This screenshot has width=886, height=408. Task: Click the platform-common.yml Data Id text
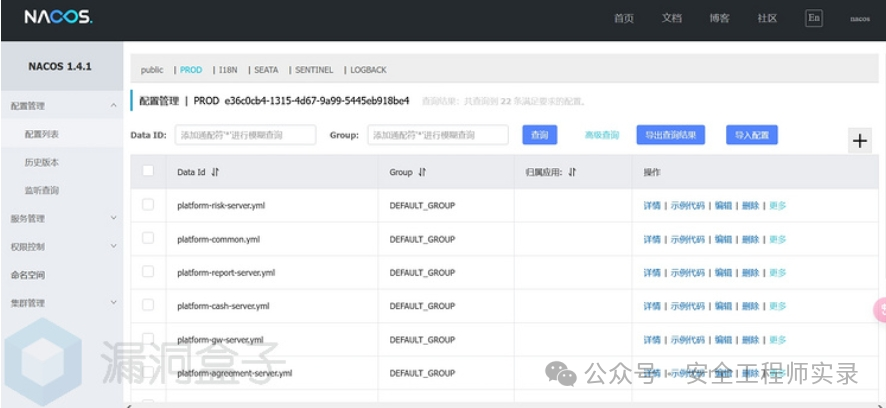(218, 240)
